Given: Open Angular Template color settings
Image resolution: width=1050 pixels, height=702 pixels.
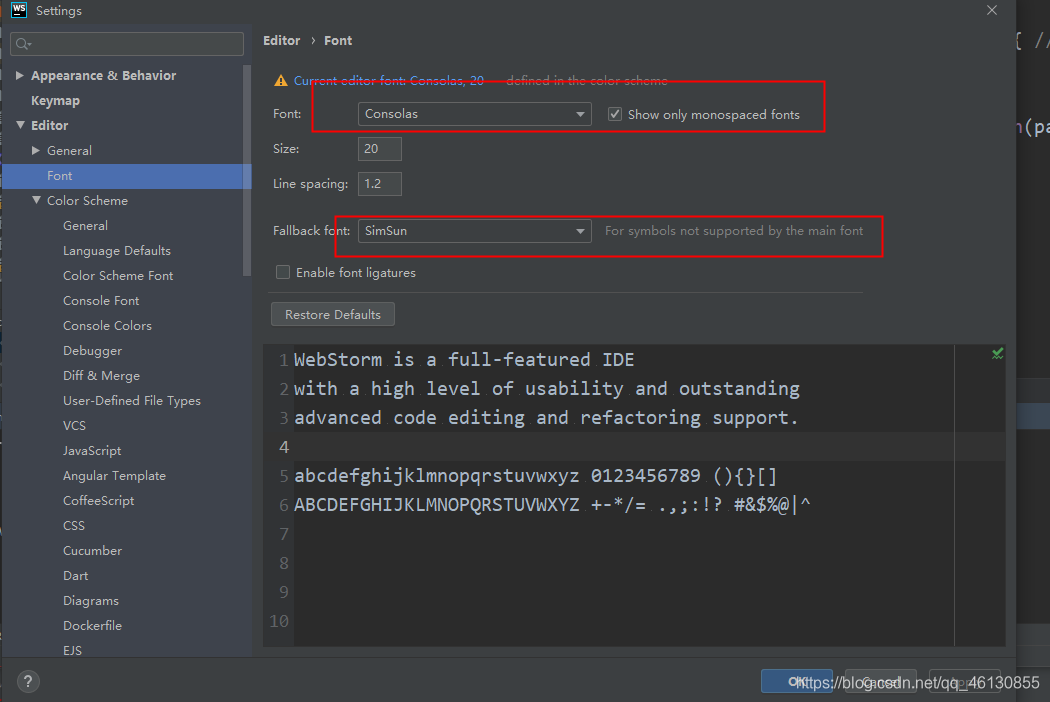Looking at the screenshot, I should point(115,476).
